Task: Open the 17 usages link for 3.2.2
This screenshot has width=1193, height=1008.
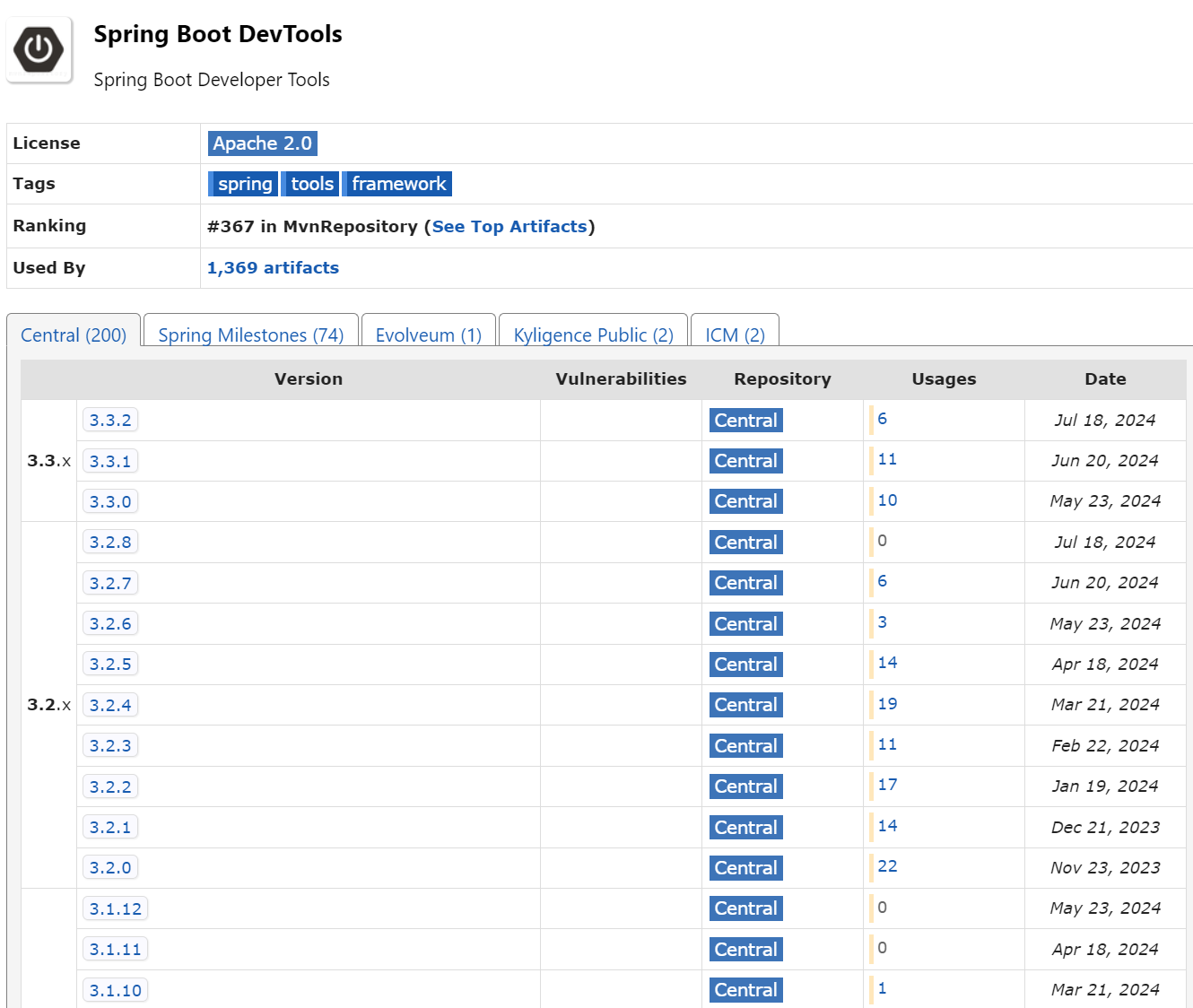Action: 887,785
